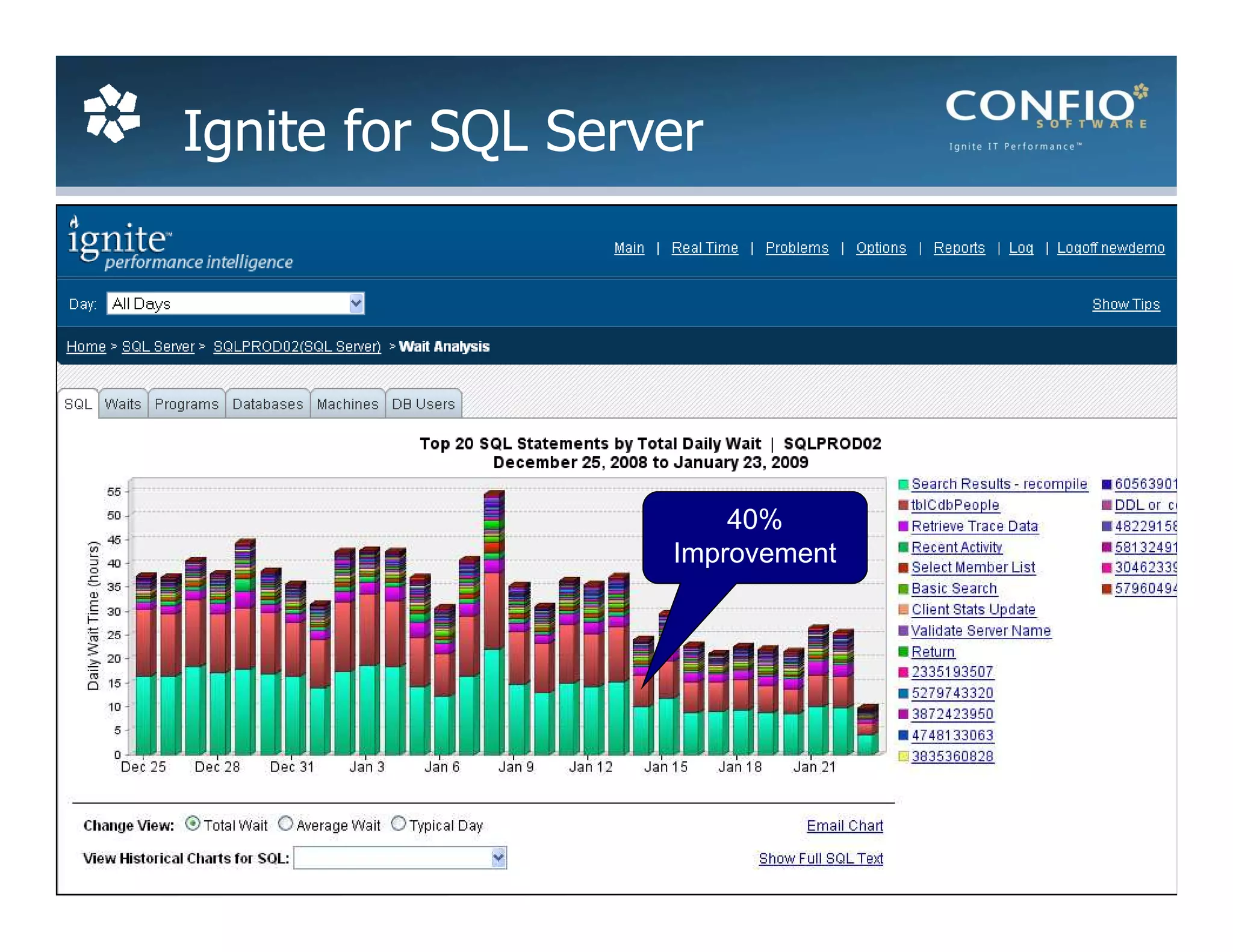Image resolution: width=1233 pixels, height=952 pixels.
Task: Select the Total Wait radio button
Action: click(193, 823)
